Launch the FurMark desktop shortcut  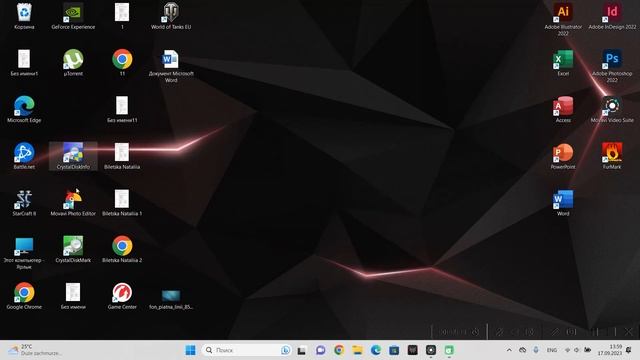612,156
